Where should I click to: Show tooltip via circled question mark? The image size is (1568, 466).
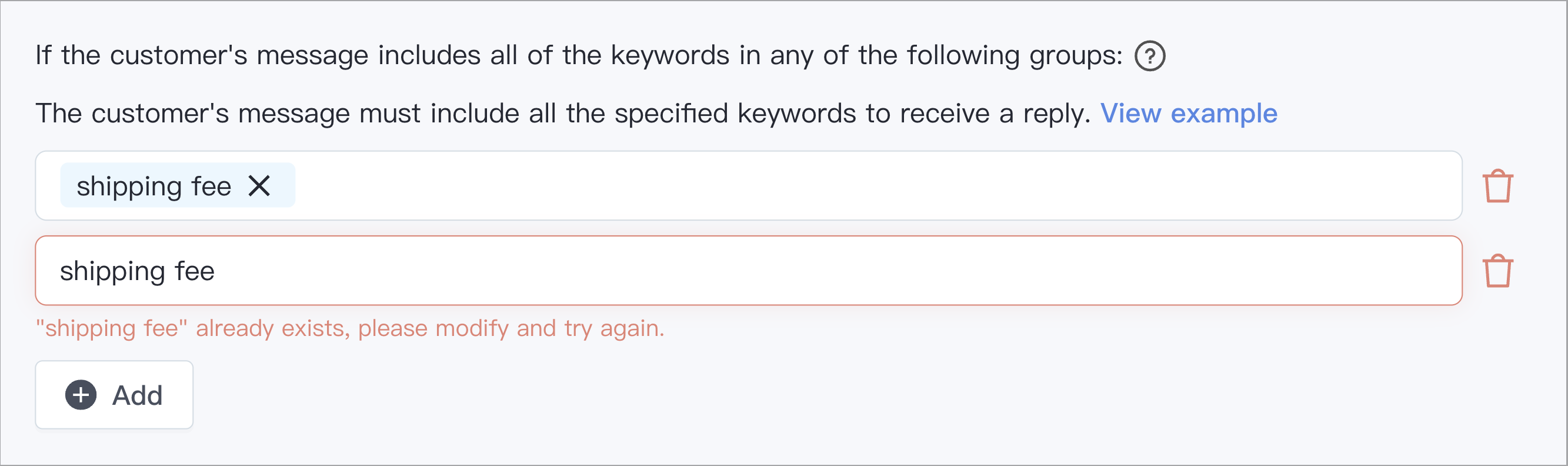click(x=1150, y=56)
